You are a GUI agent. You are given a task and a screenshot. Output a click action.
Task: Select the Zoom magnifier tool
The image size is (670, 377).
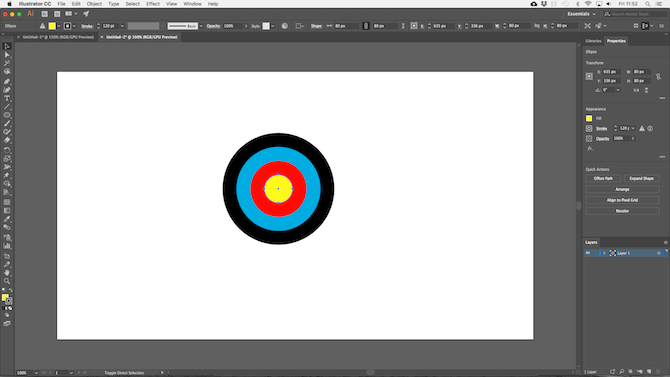tap(7, 281)
